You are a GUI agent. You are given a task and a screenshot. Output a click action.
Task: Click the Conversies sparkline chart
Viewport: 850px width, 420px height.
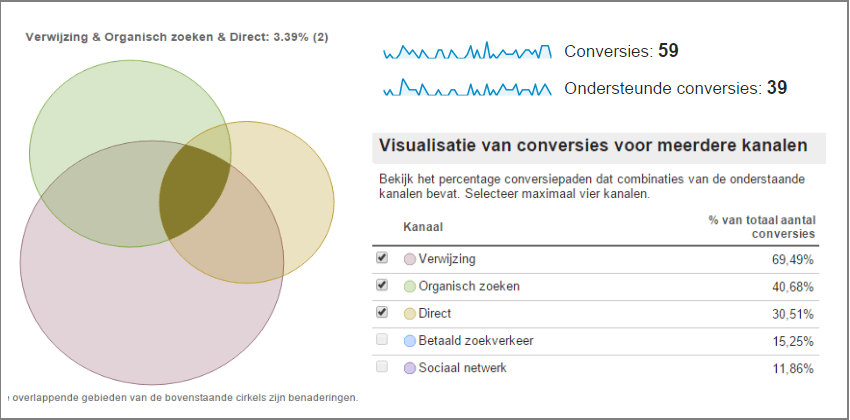click(467, 50)
